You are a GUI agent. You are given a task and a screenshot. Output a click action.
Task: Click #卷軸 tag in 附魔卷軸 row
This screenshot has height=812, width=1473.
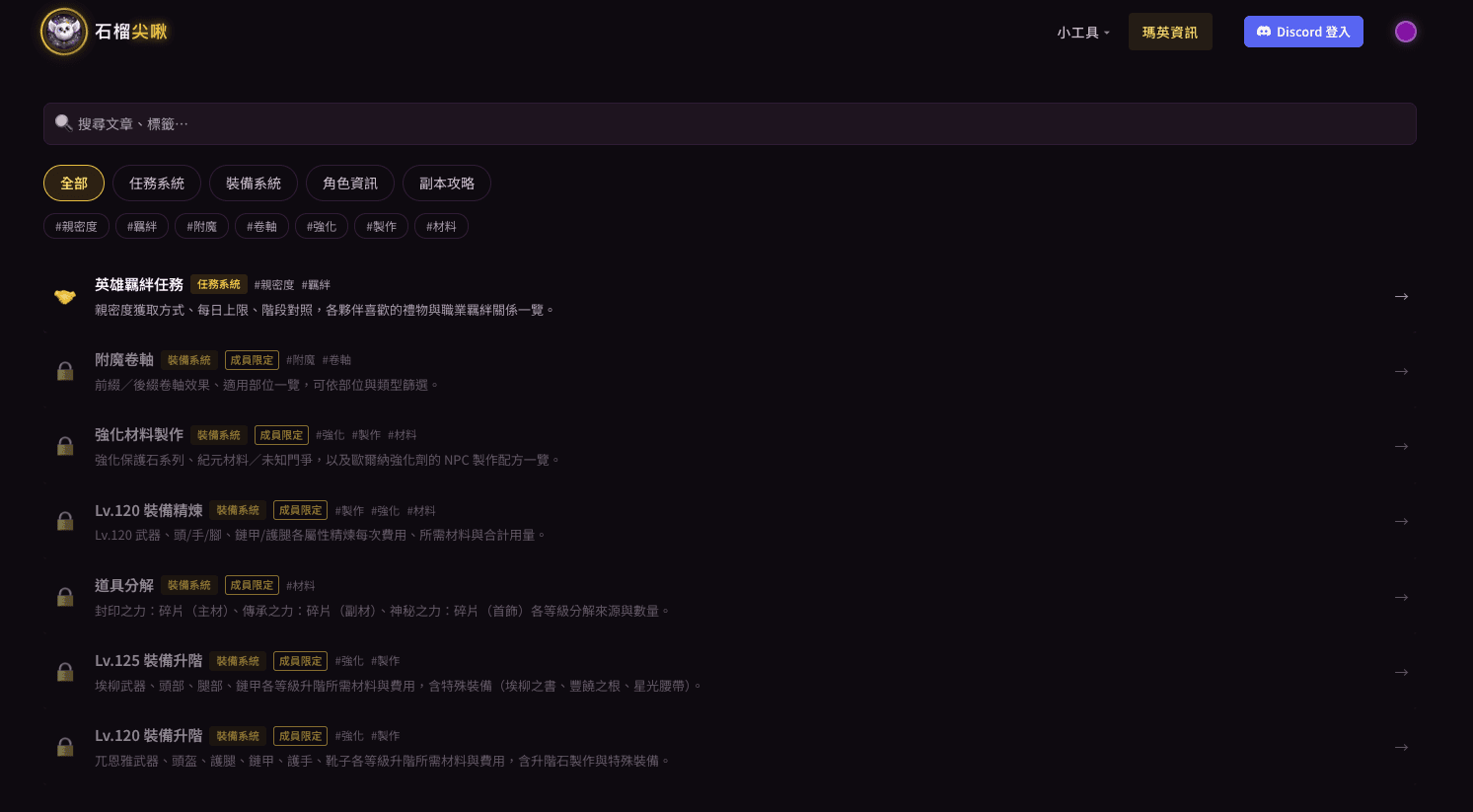pos(336,360)
